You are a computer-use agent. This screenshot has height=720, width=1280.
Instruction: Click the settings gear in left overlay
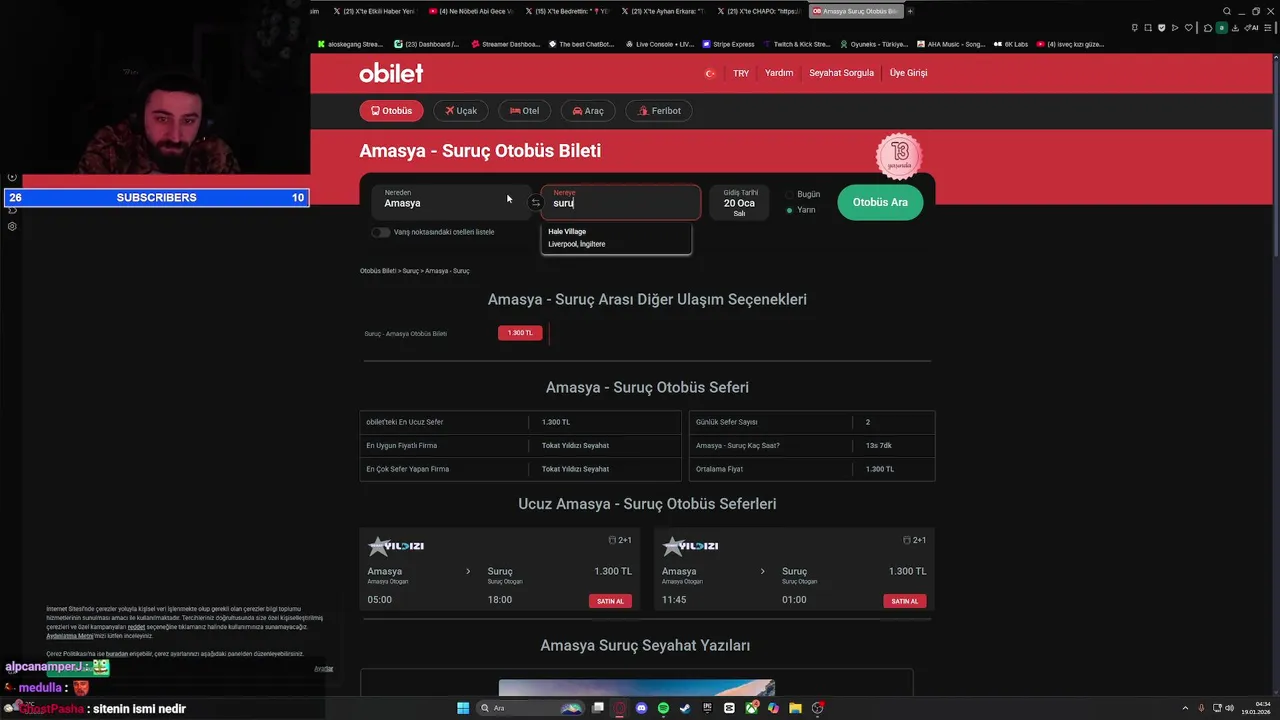12,226
